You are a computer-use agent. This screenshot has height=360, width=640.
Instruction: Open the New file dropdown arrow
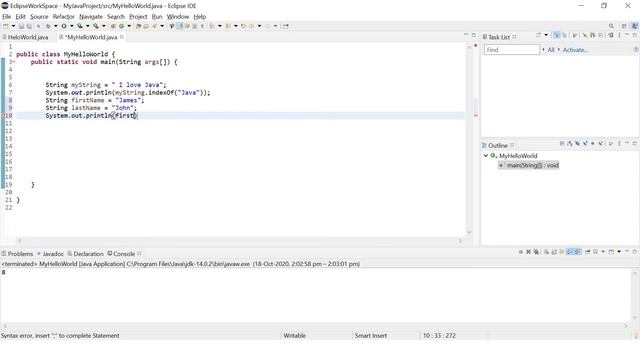13,26
